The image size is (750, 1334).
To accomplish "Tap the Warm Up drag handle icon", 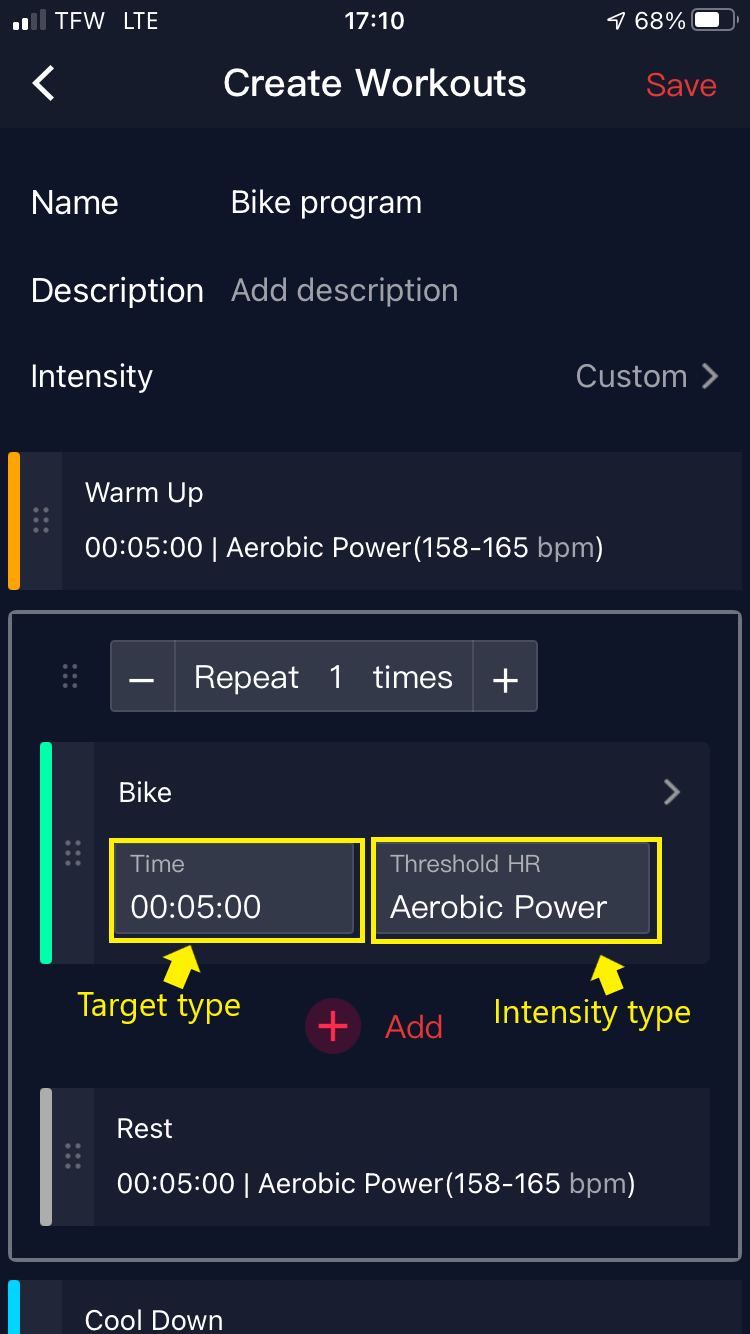I will [x=41, y=520].
